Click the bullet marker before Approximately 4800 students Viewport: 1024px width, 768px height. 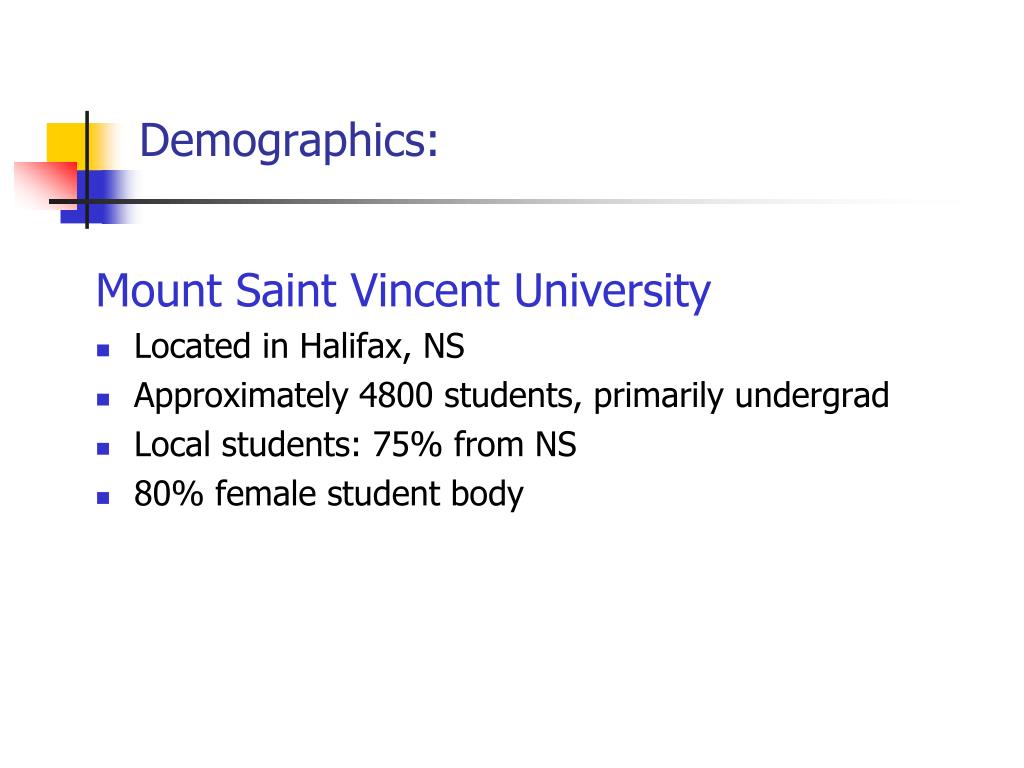103,399
